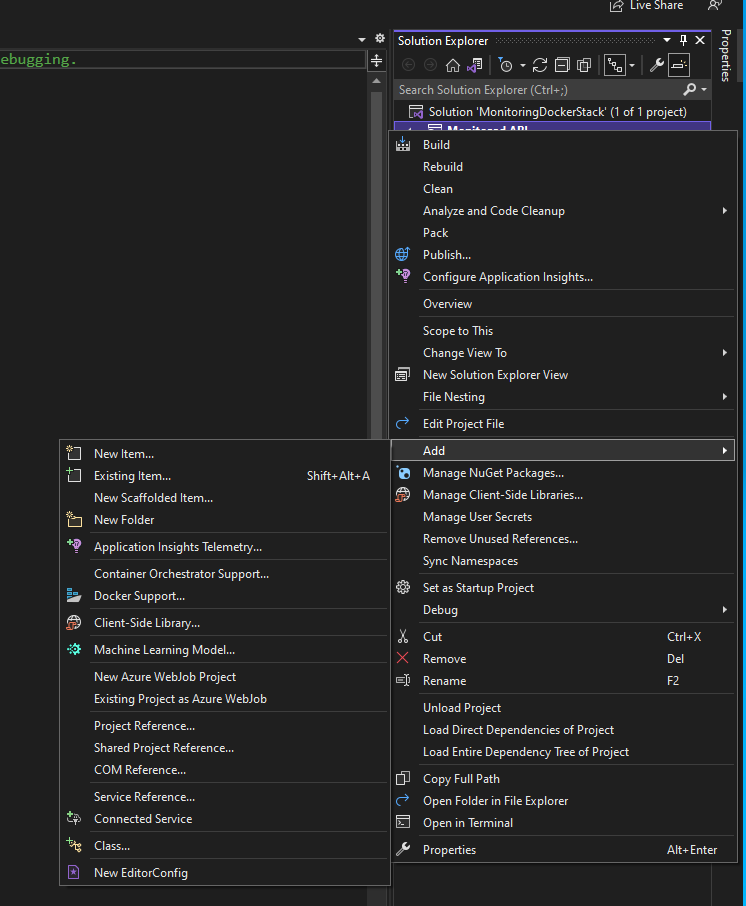Expand Change View To submenu

(563, 352)
